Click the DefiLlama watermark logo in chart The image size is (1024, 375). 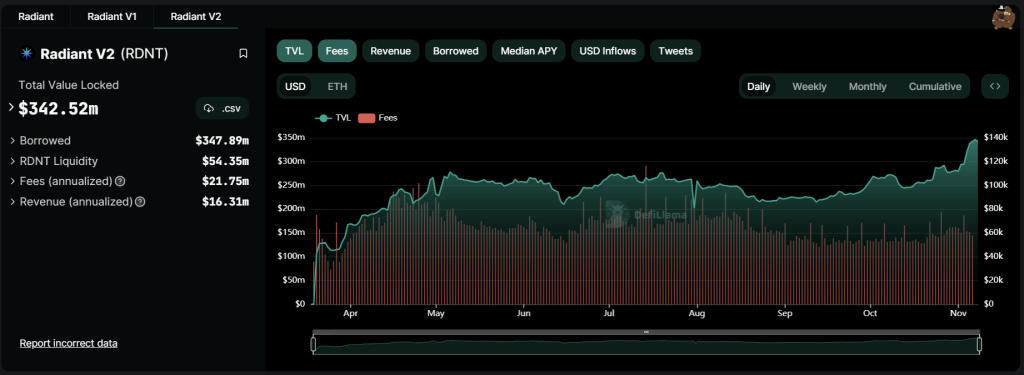coord(613,212)
